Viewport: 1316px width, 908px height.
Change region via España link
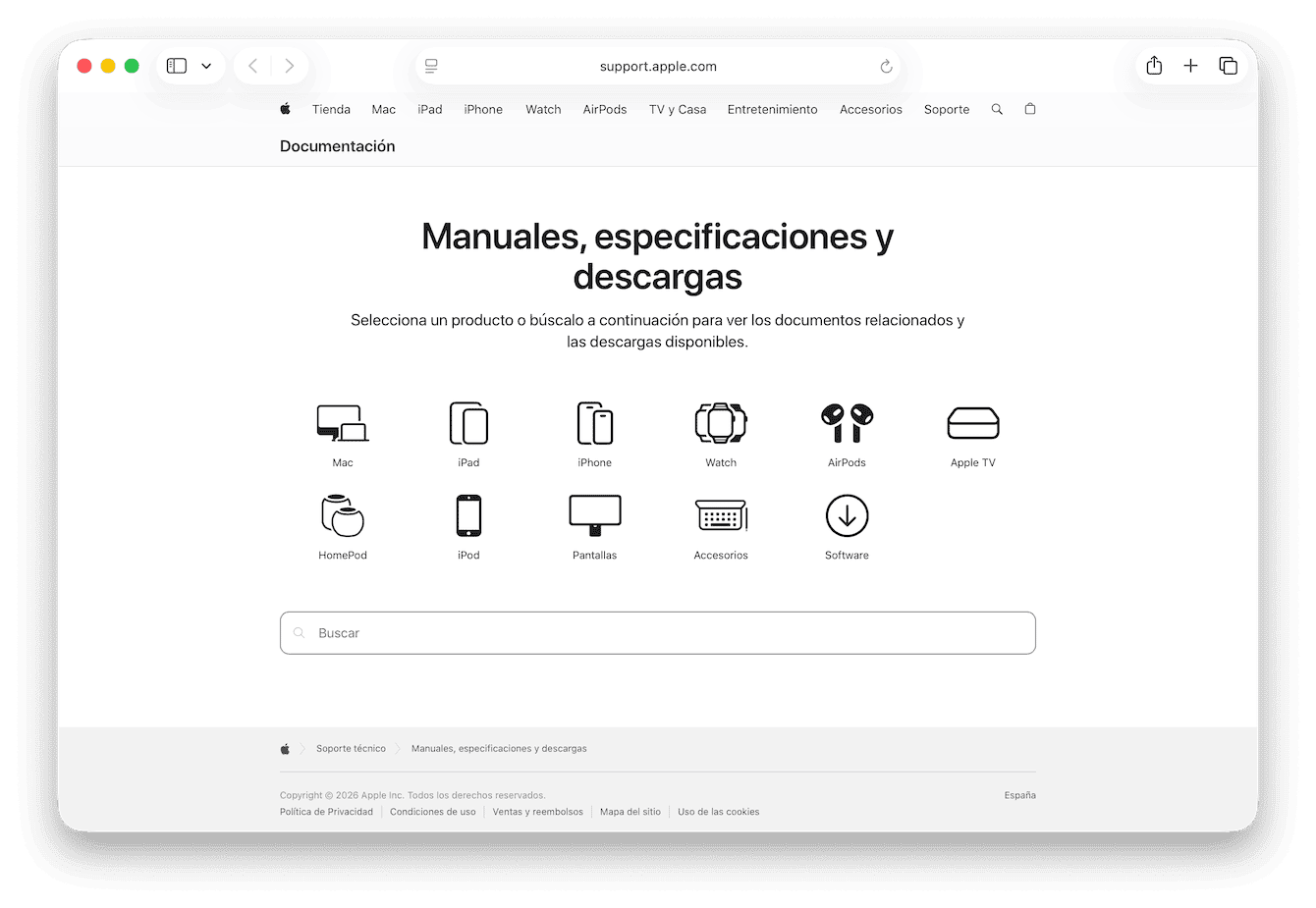click(x=1019, y=795)
